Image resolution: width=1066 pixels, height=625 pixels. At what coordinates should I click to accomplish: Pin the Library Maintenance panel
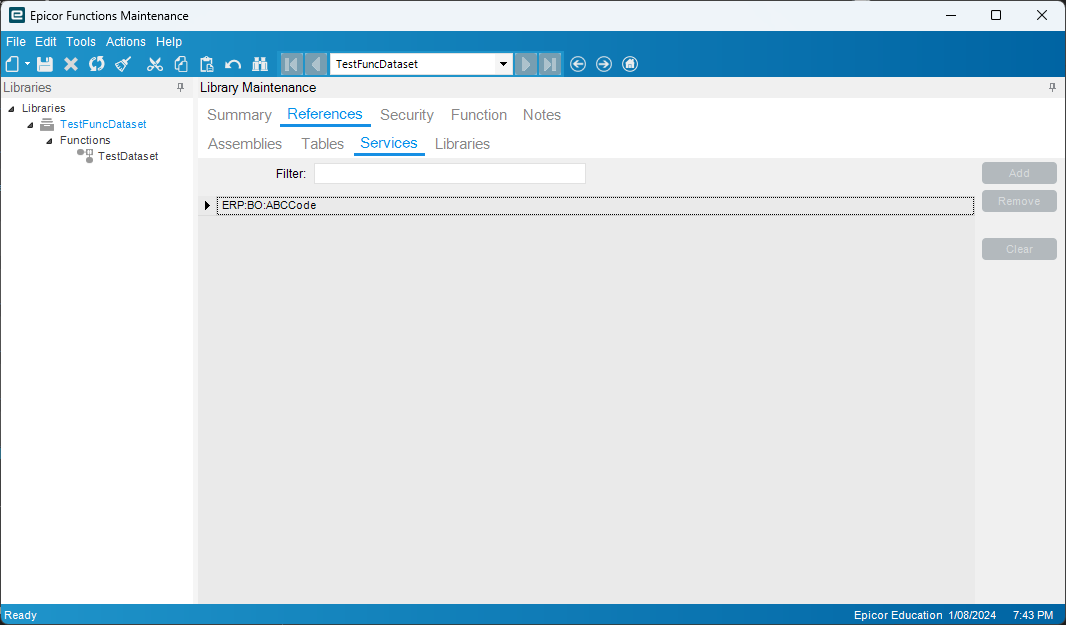click(x=1052, y=87)
